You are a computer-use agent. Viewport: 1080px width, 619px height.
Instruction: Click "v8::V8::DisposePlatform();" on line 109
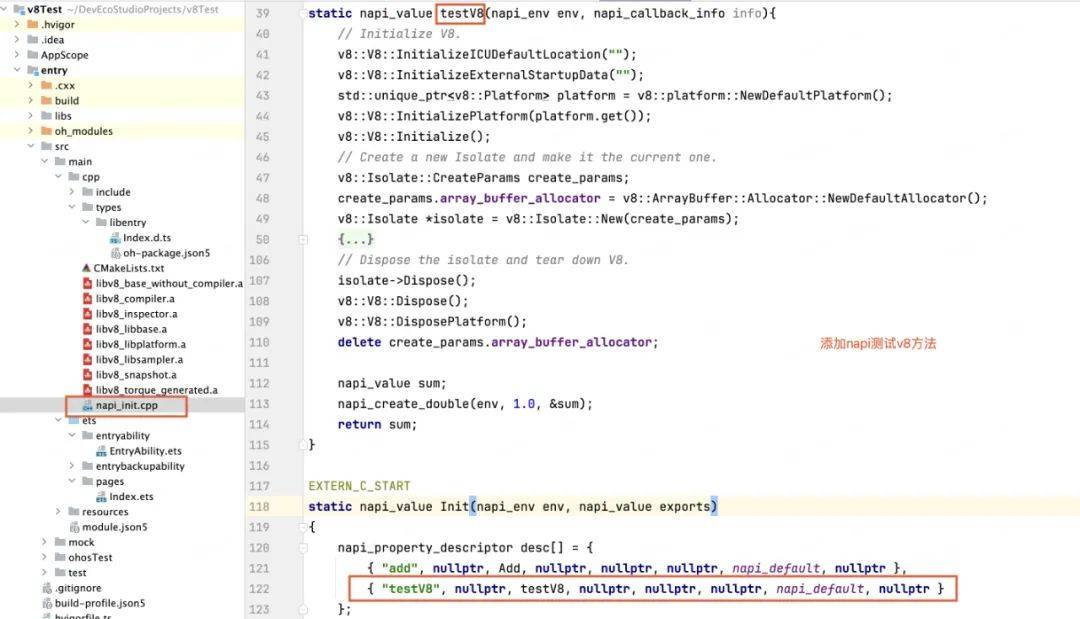pos(432,322)
